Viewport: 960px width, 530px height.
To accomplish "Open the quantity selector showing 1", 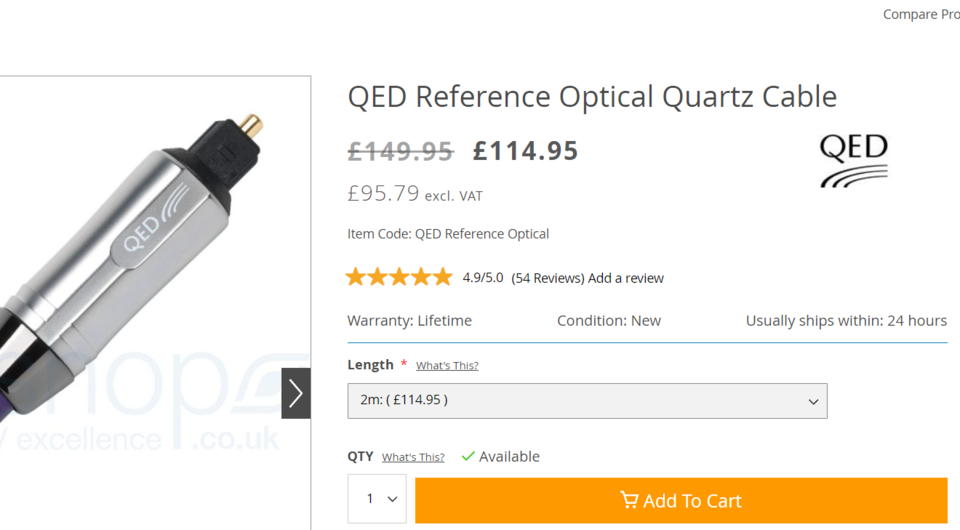I will 377,499.
